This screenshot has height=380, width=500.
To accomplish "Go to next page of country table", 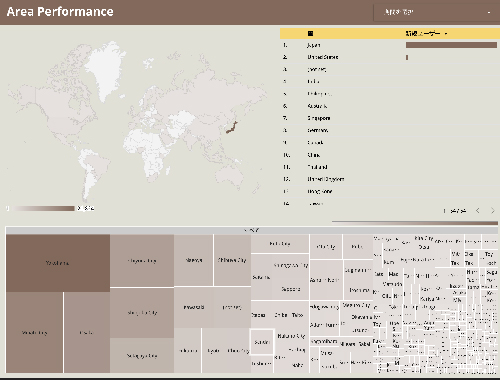I will tap(493, 211).
